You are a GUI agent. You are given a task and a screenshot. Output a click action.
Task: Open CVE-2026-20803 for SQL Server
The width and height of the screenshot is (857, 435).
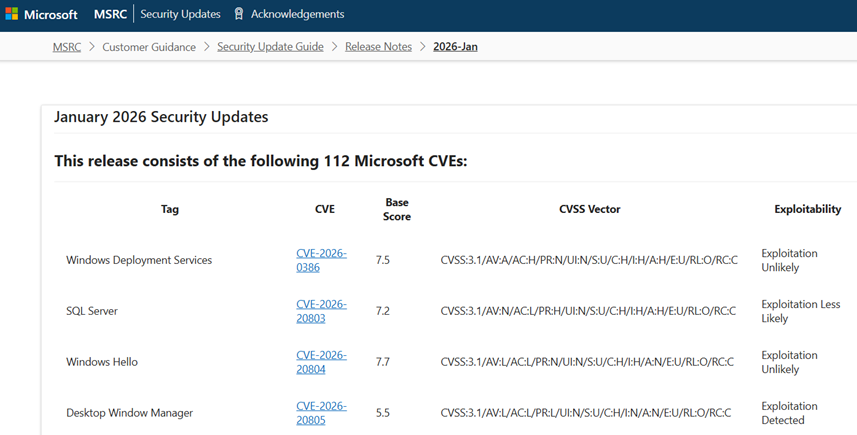321,311
